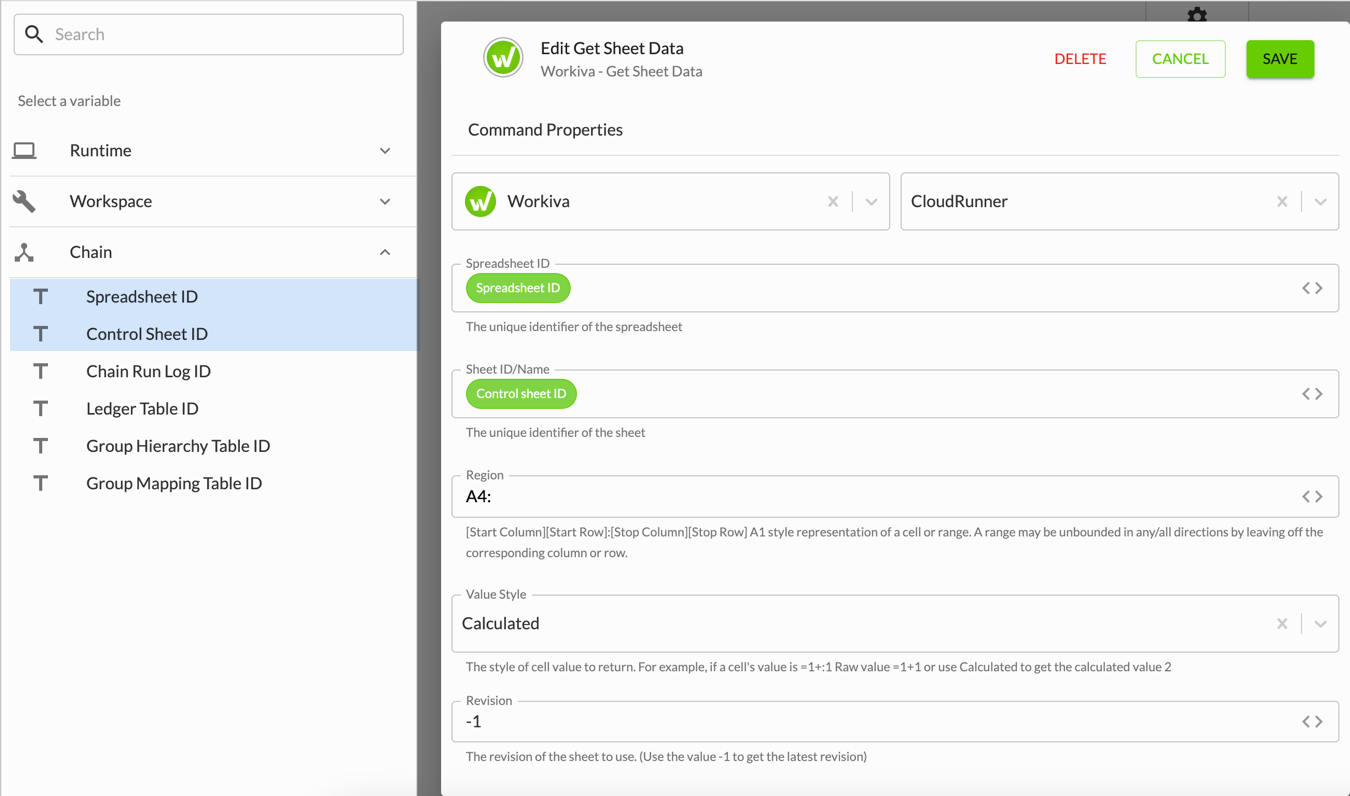Clear the Workiva connector selection
The width and height of the screenshot is (1350, 796).
point(833,202)
